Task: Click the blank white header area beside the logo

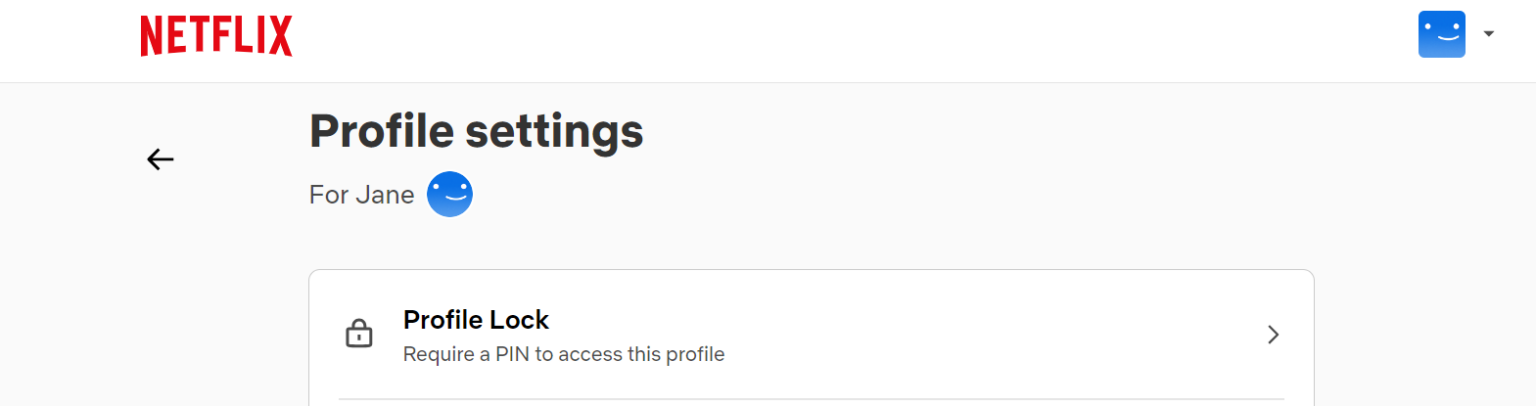Action: click(800, 40)
